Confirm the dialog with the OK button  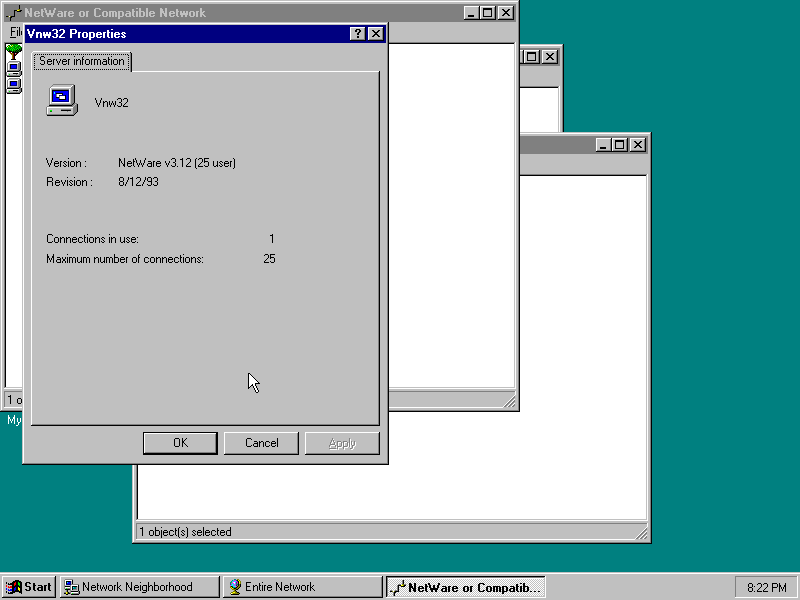click(x=180, y=443)
